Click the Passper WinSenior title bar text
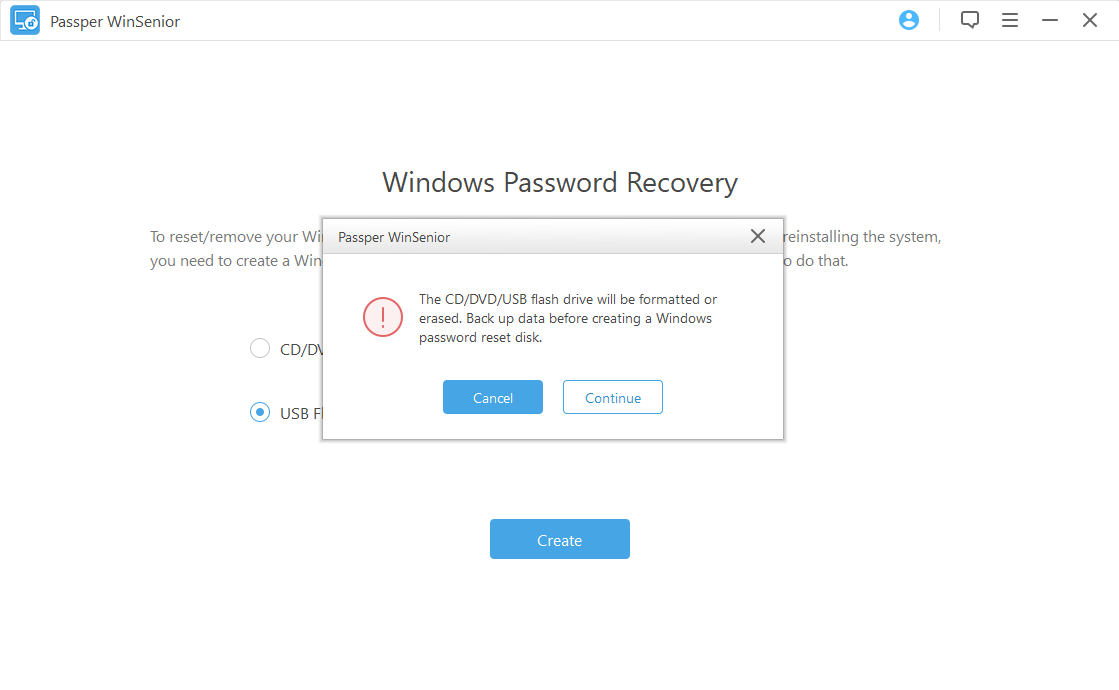The height and width of the screenshot is (690, 1119). (x=115, y=21)
